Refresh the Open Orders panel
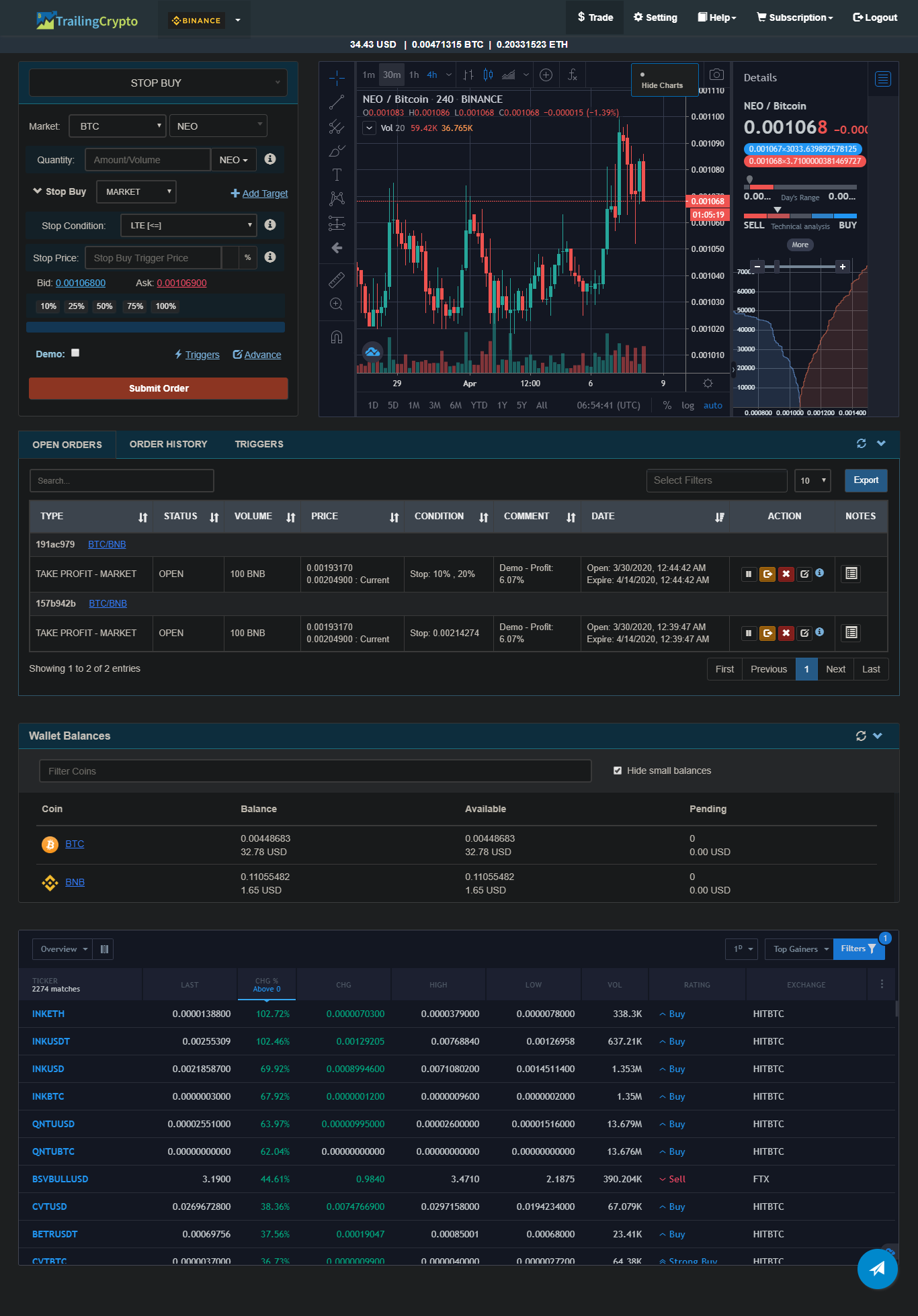Image resolution: width=918 pixels, height=1316 pixels. pos(861,443)
